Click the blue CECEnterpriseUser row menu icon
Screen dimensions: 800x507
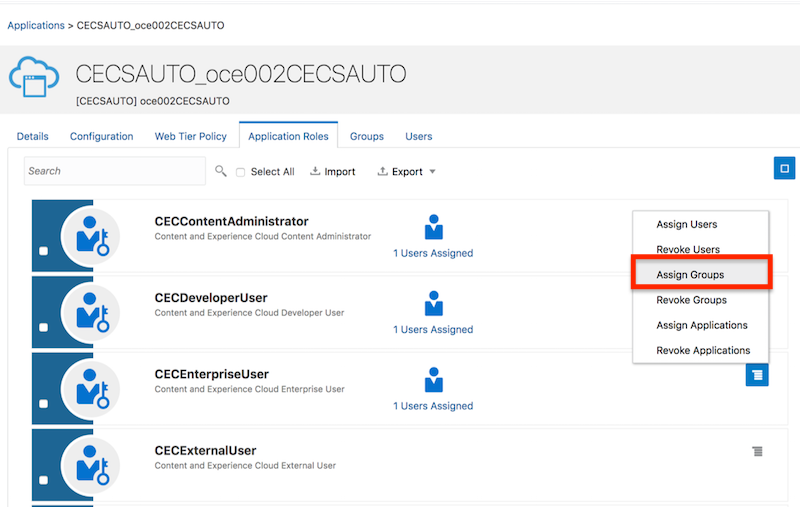pyautogui.click(x=757, y=375)
